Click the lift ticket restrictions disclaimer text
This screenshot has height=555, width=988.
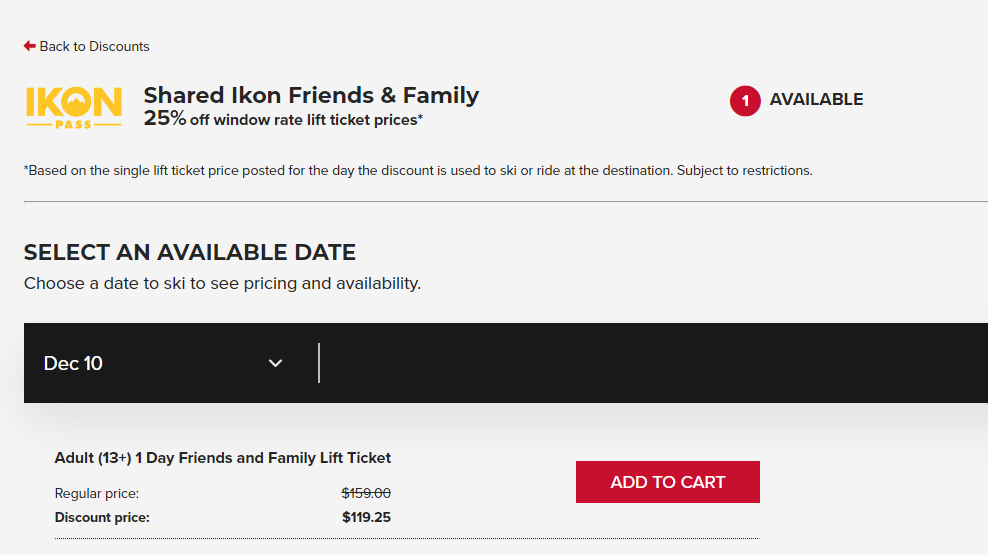pos(418,170)
